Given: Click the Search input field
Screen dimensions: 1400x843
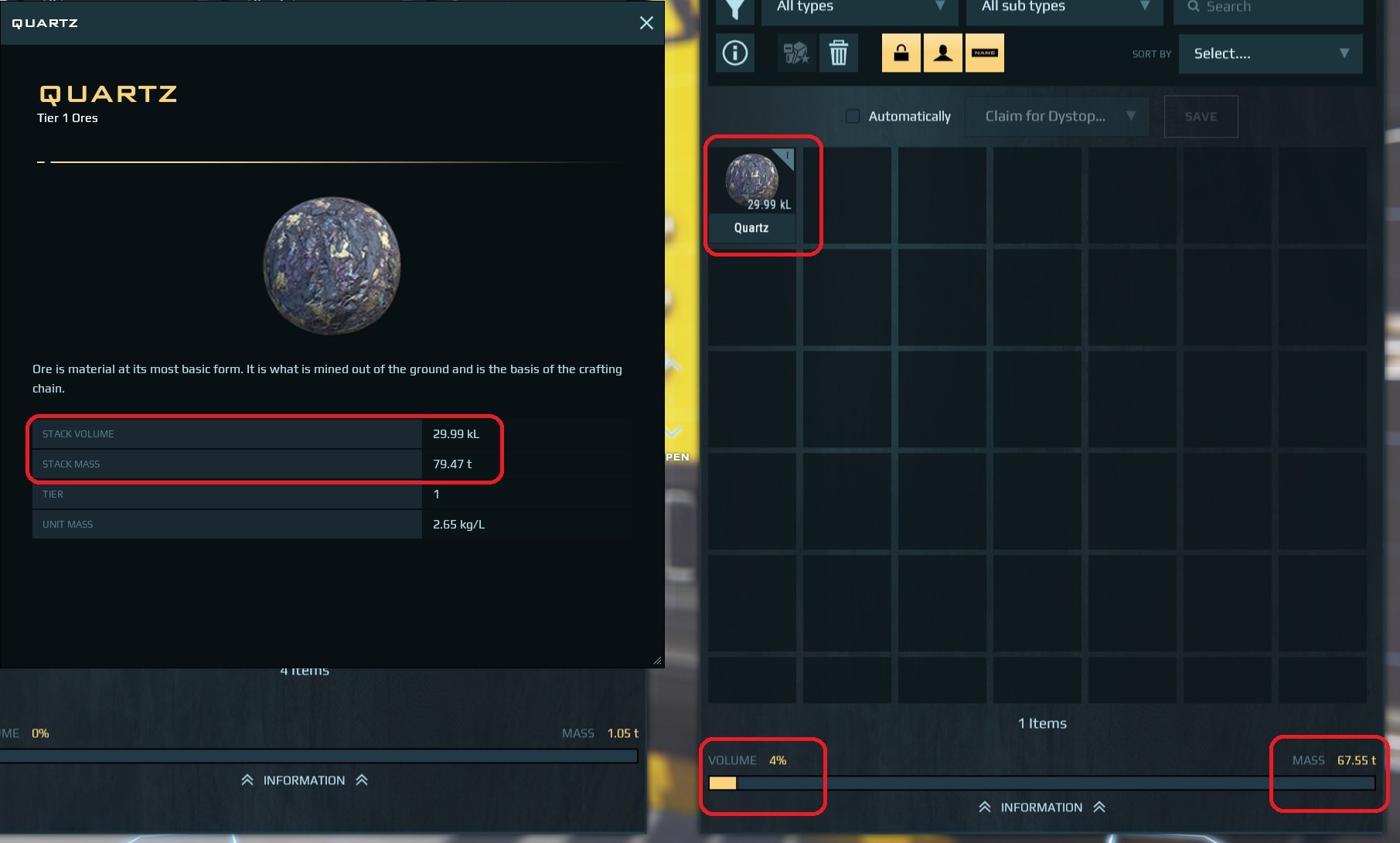Looking at the screenshot, I should pos(1268,9).
